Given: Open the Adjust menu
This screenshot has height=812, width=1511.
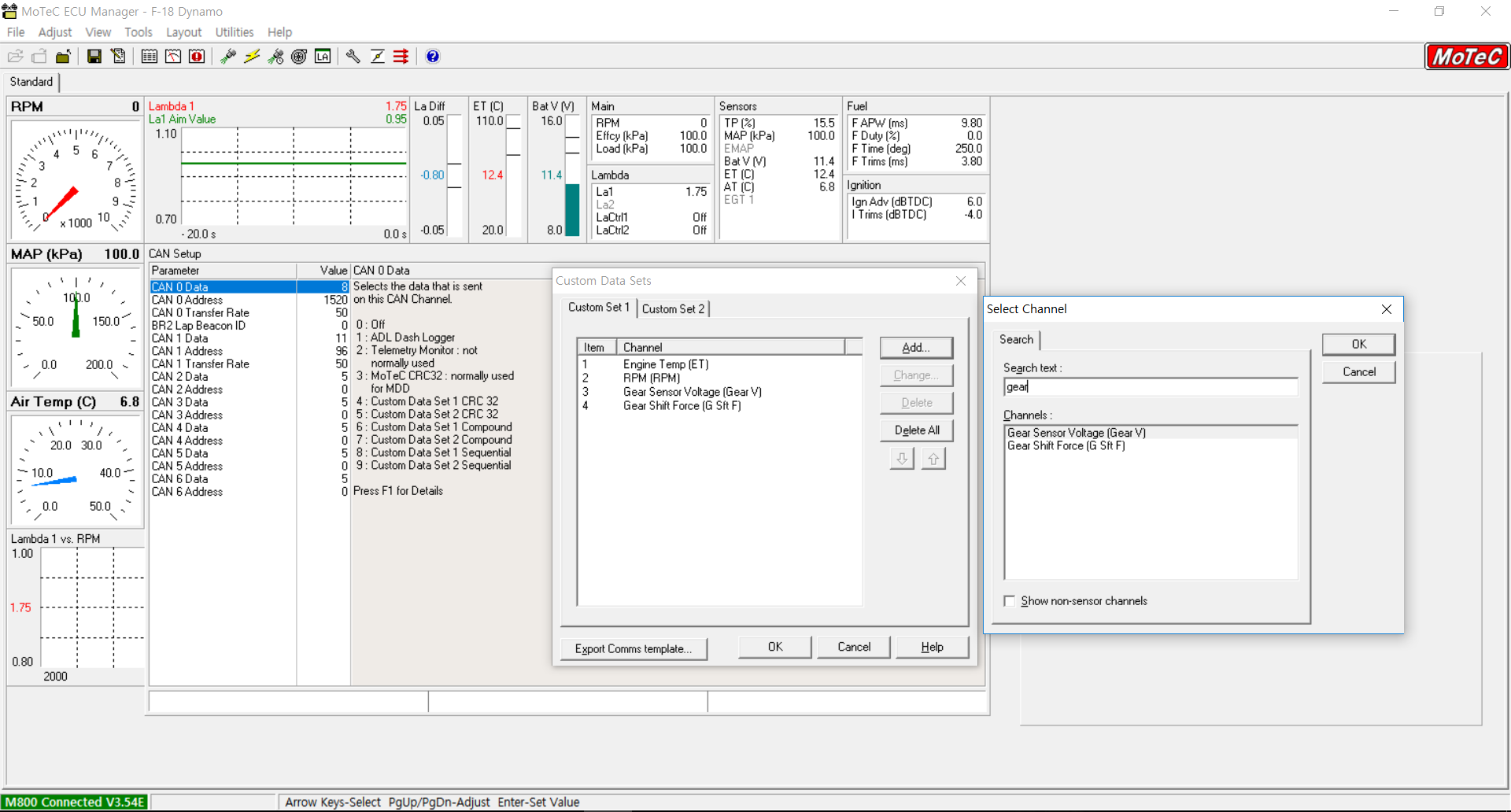Looking at the screenshot, I should 54,32.
